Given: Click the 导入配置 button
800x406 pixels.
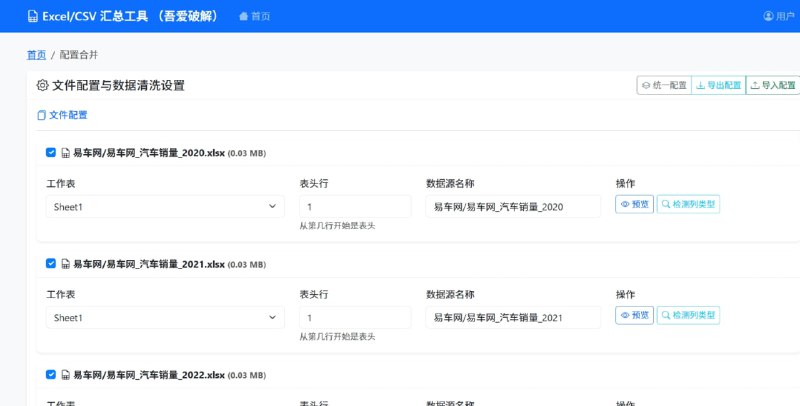Looking at the screenshot, I should (x=772, y=85).
